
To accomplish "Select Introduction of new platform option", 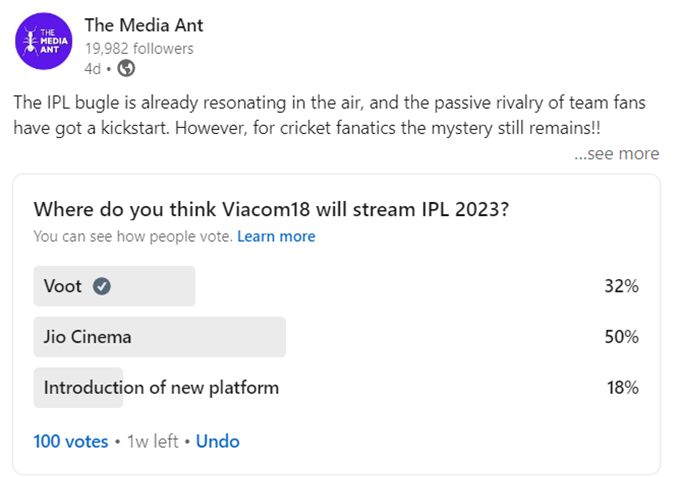I will click(336, 387).
